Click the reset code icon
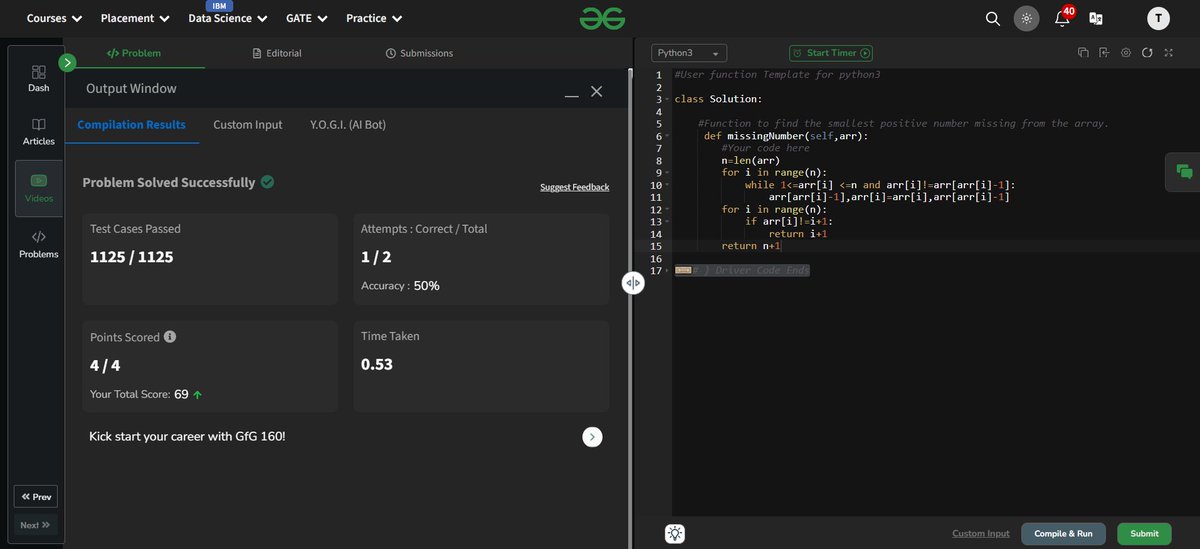Viewport: 1200px width, 549px height. point(1147,53)
